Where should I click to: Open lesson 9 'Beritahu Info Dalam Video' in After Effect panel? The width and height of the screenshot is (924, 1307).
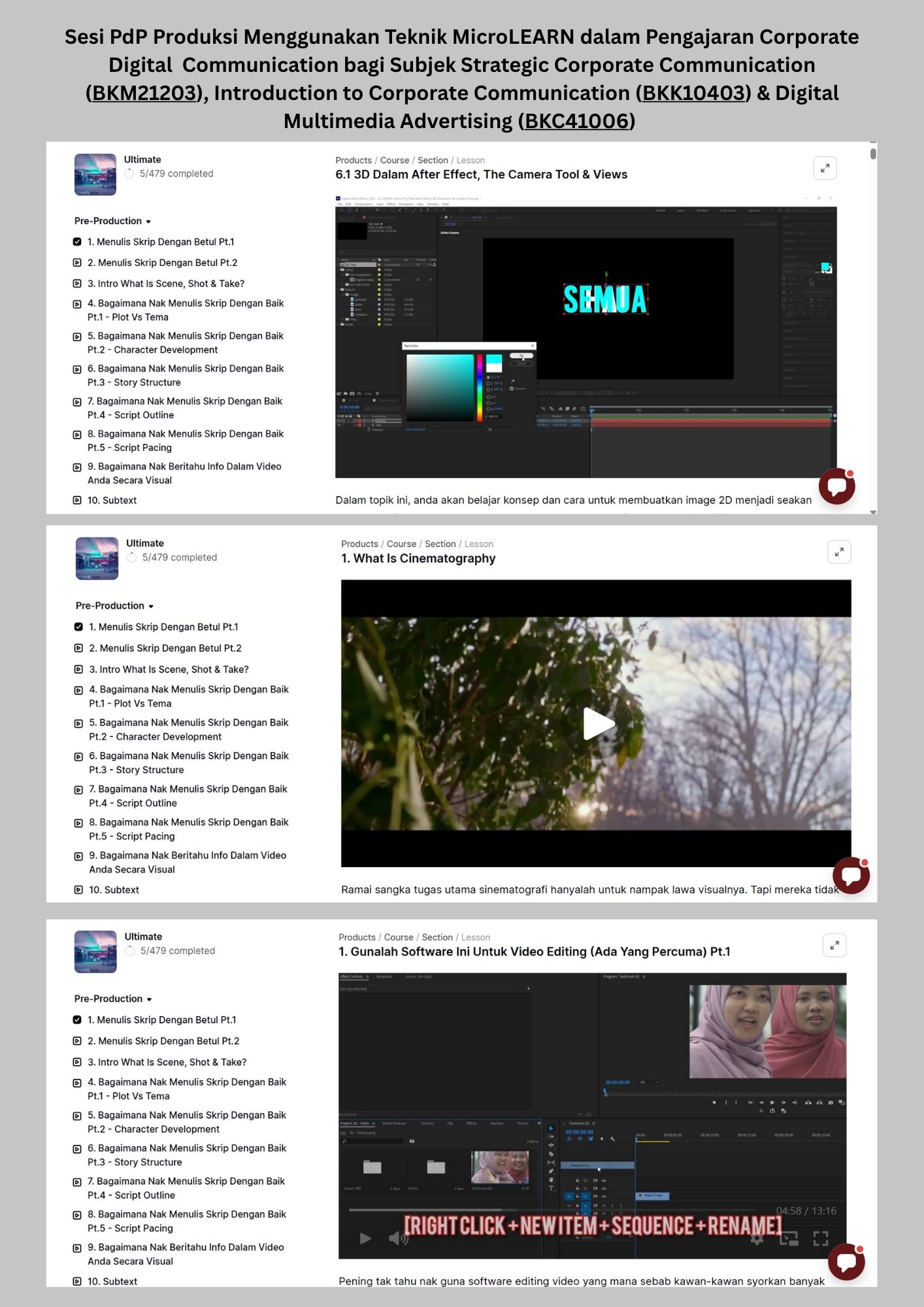(184, 473)
